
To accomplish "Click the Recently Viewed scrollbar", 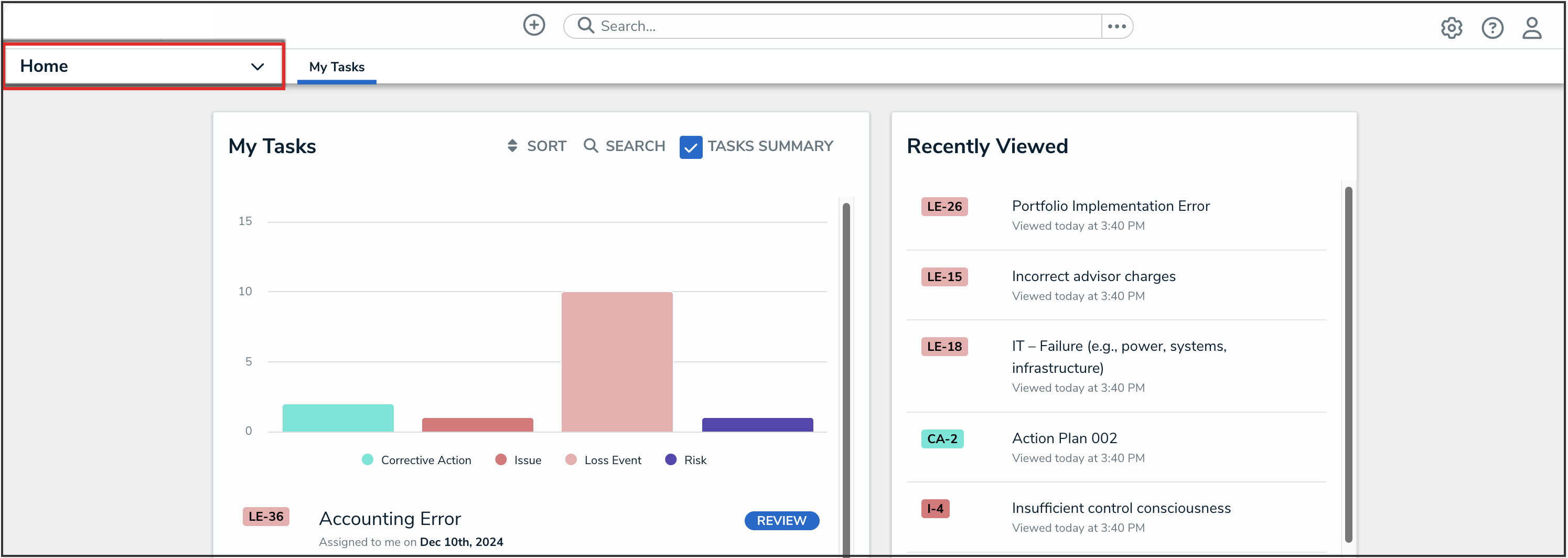I will click(1348, 364).
